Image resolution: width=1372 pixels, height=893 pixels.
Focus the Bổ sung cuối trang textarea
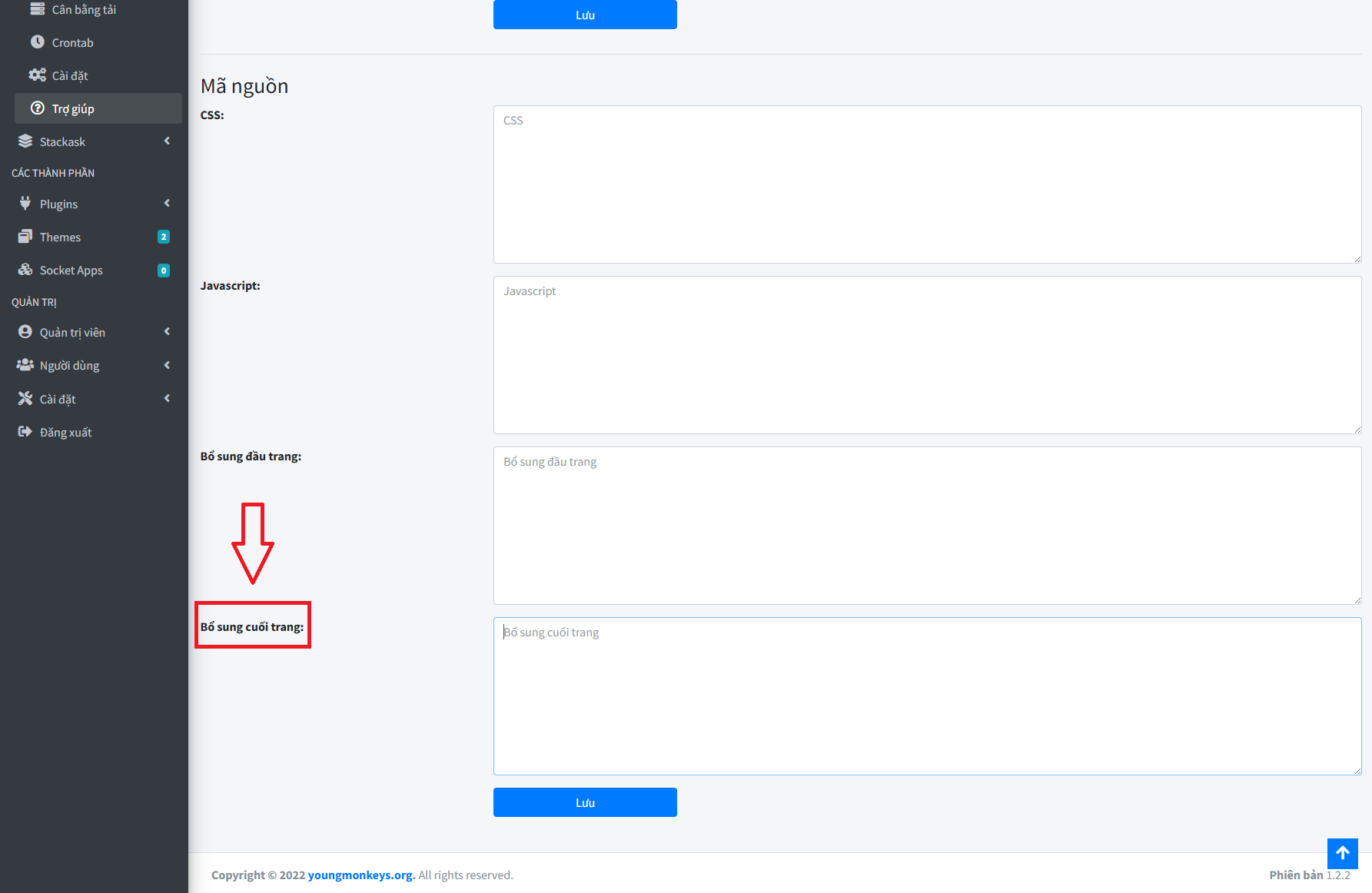[927, 696]
